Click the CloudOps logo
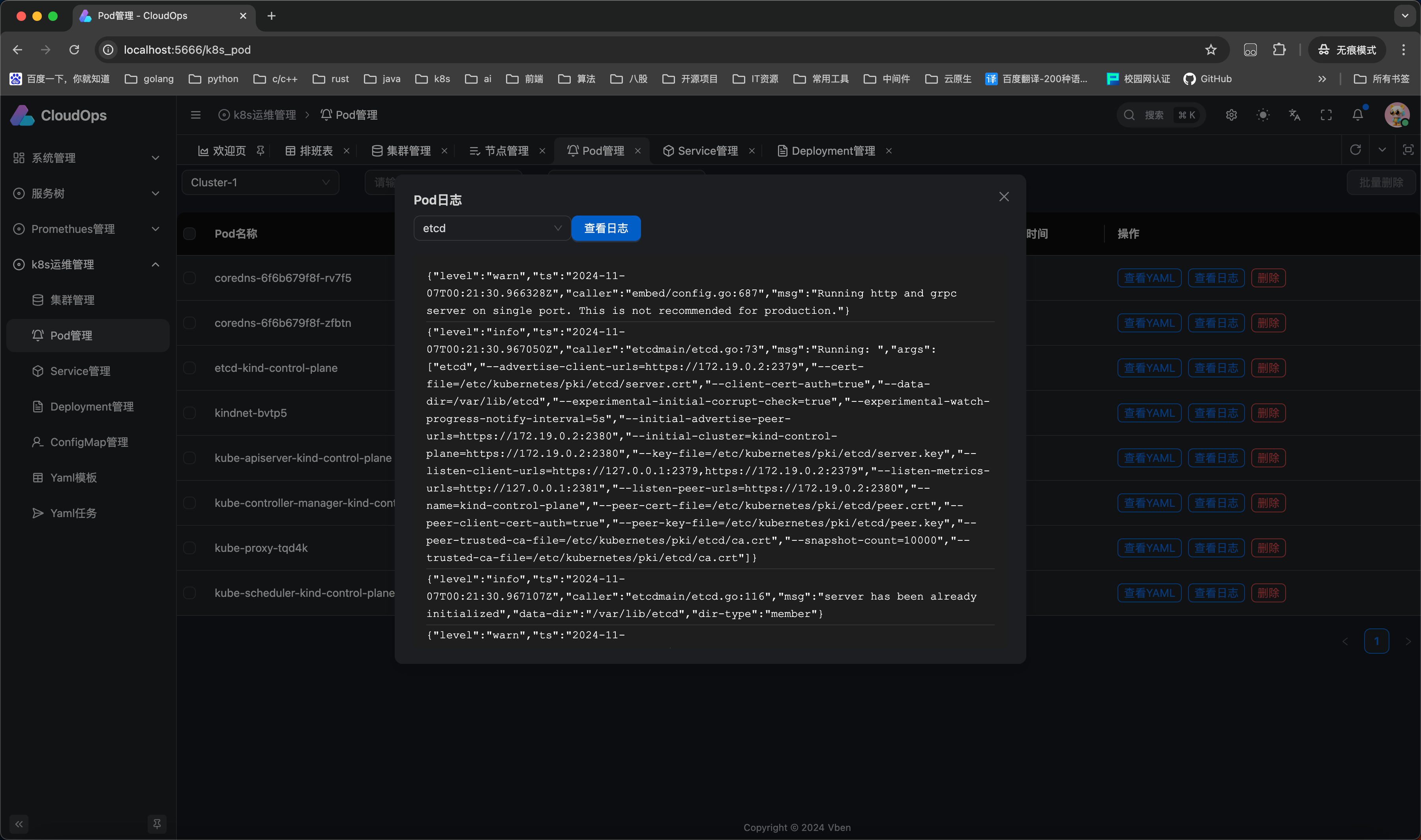Viewport: 1421px width, 840px height. click(59, 116)
